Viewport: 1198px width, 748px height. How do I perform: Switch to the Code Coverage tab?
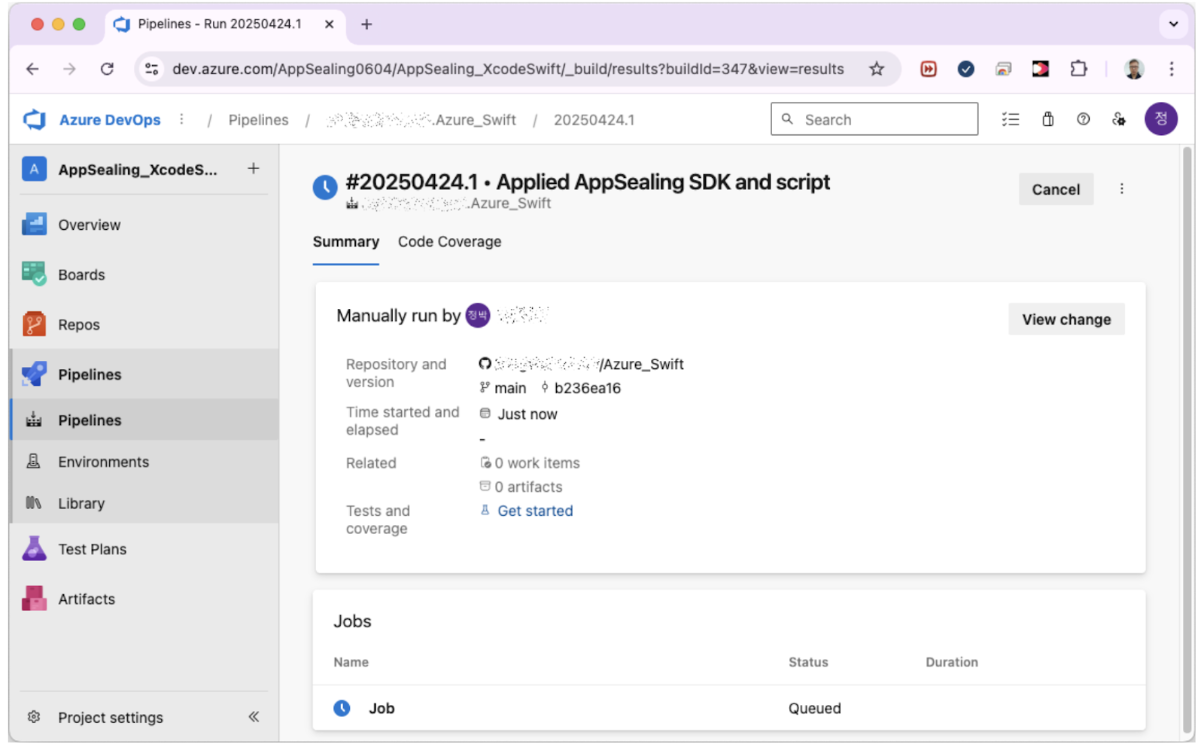click(449, 242)
